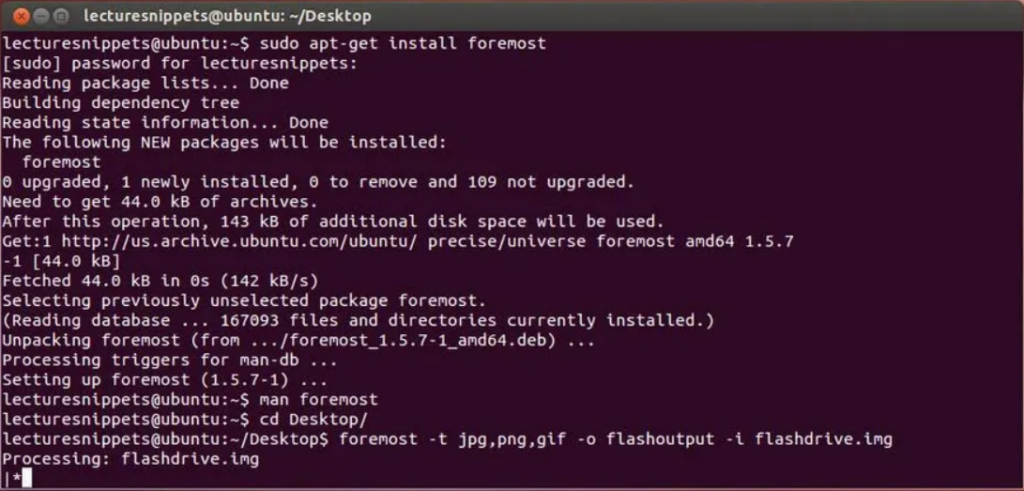The image size is (1024, 491).
Task: Close the terminal window with the red button
Action: 21,16
